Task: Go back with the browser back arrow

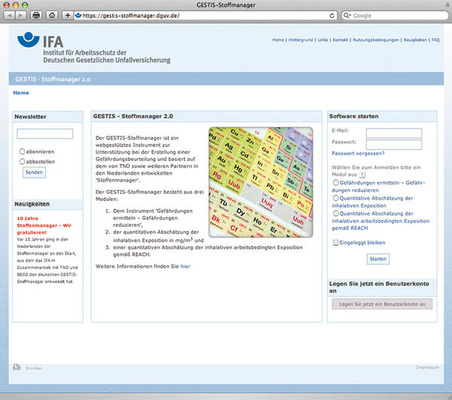Action: coord(10,15)
